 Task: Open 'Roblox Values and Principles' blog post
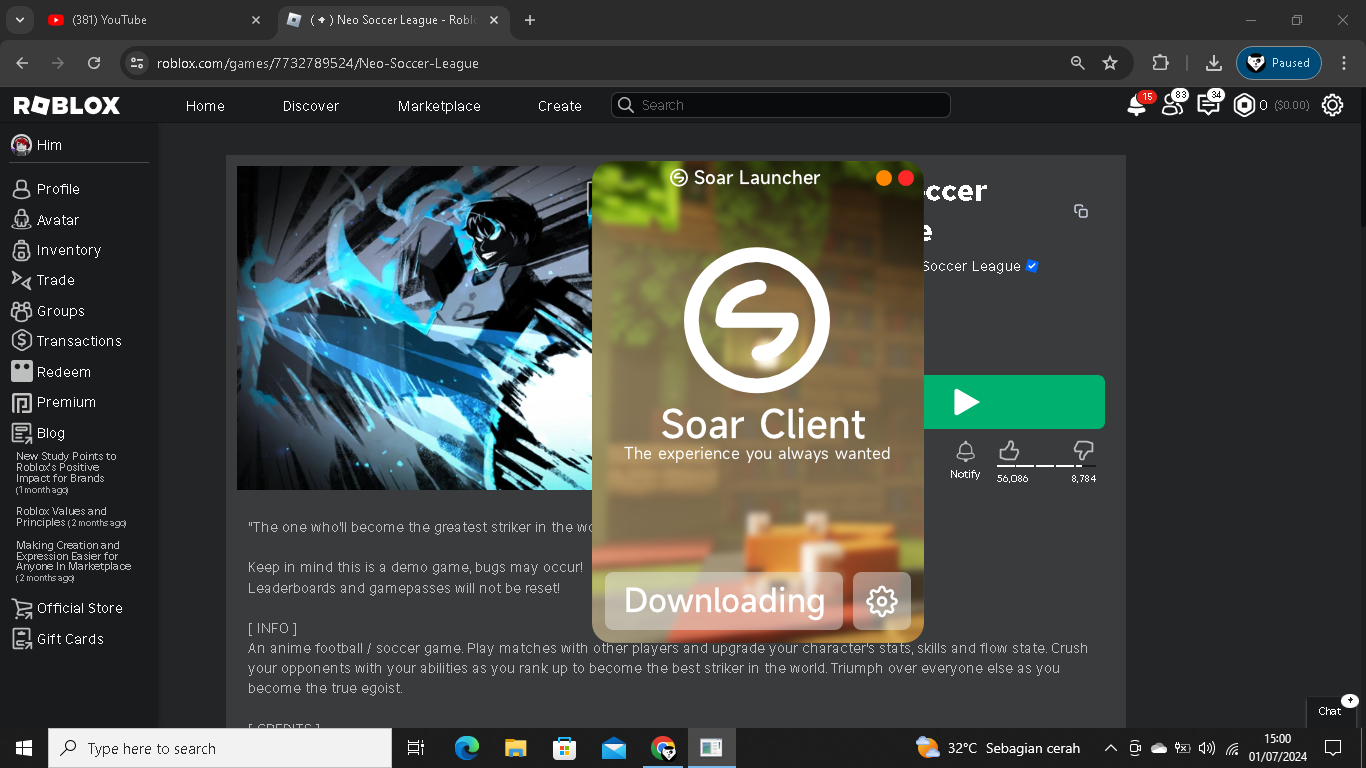(x=71, y=517)
